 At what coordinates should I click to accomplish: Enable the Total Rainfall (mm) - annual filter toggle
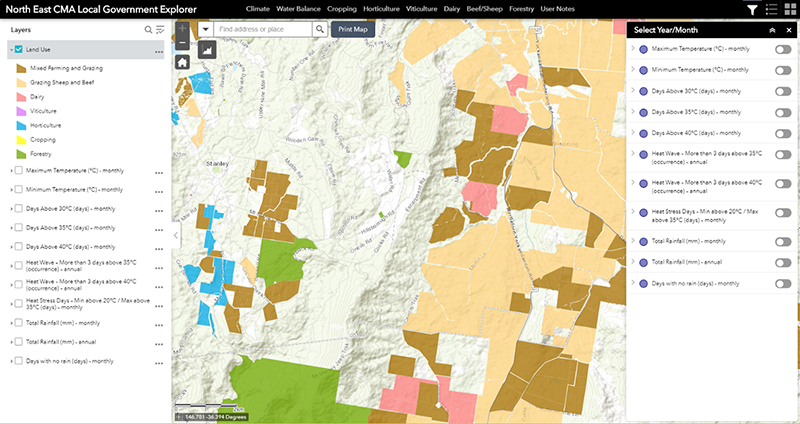(782, 263)
